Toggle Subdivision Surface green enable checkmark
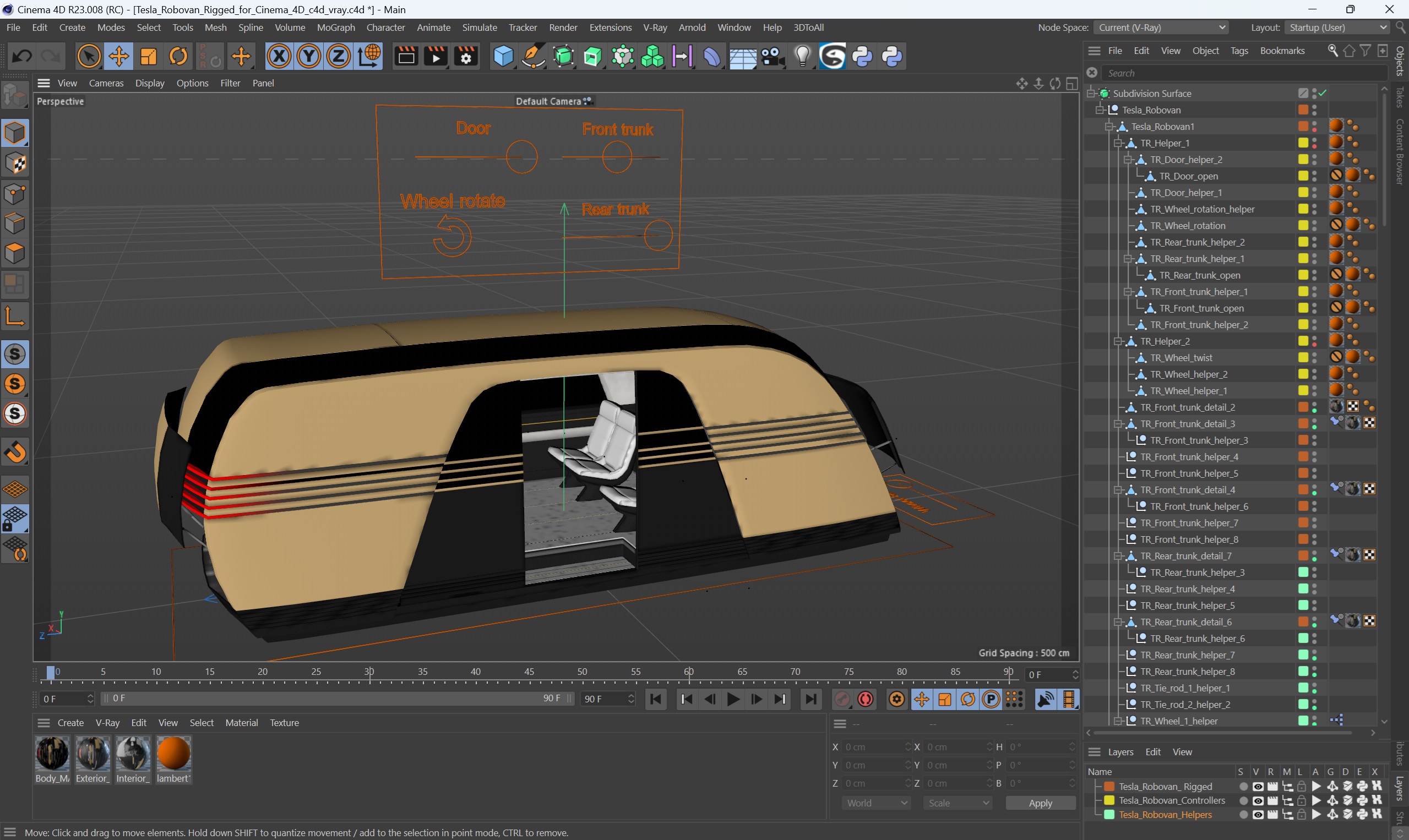Viewport: 1409px width, 840px height. pyautogui.click(x=1323, y=93)
